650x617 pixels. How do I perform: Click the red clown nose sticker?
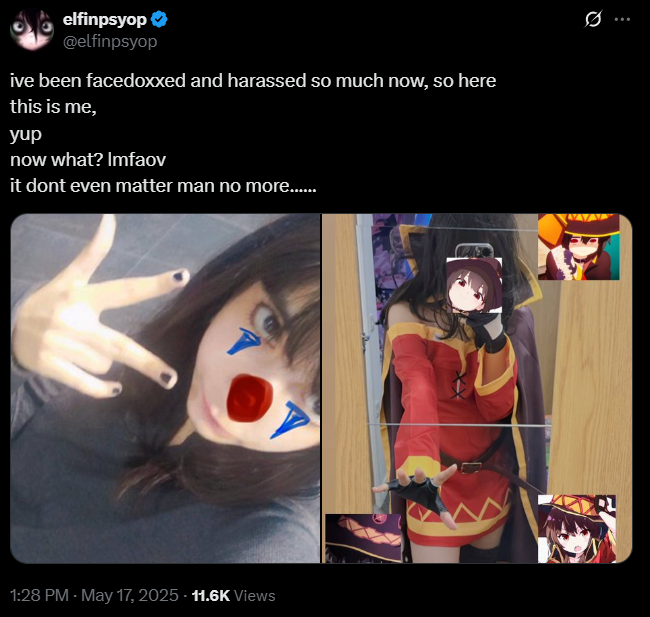[x=250, y=398]
